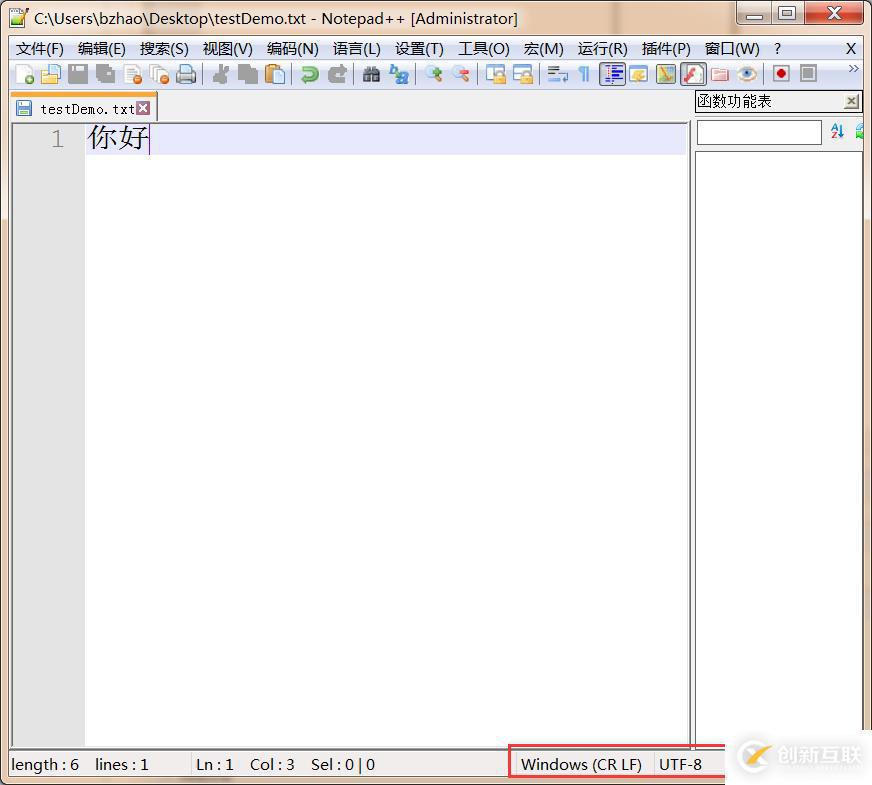Screen dimensions: 872x785
Task: Toggle word wrap from the toolbar
Action: tap(557, 73)
